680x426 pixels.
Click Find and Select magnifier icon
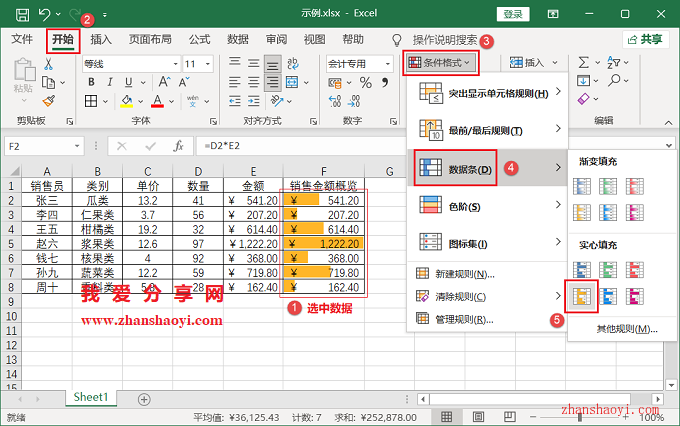pyautogui.click(x=614, y=81)
